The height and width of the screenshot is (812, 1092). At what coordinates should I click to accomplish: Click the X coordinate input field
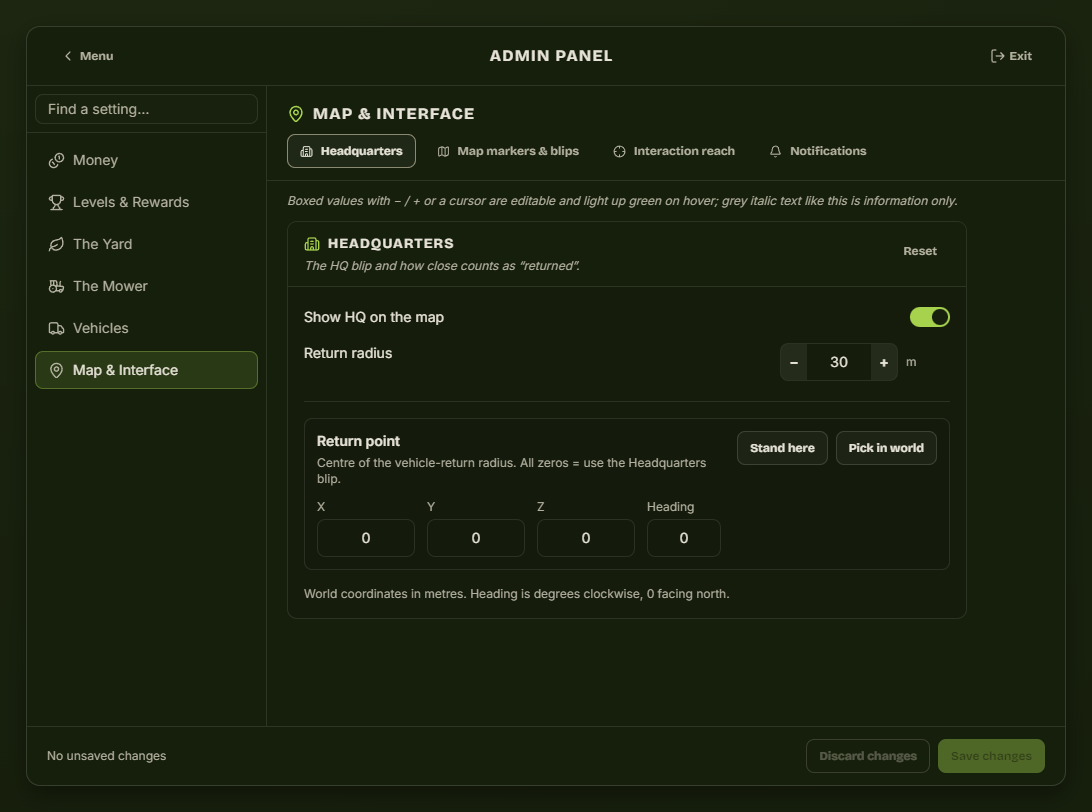pyautogui.click(x=366, y=538)
